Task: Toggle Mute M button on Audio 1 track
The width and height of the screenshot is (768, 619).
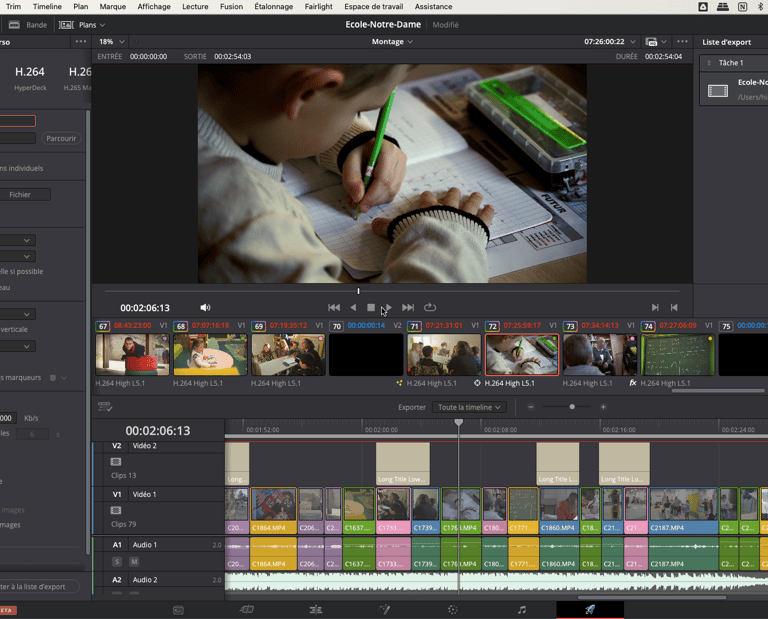Action: click(x=134, y=562)
